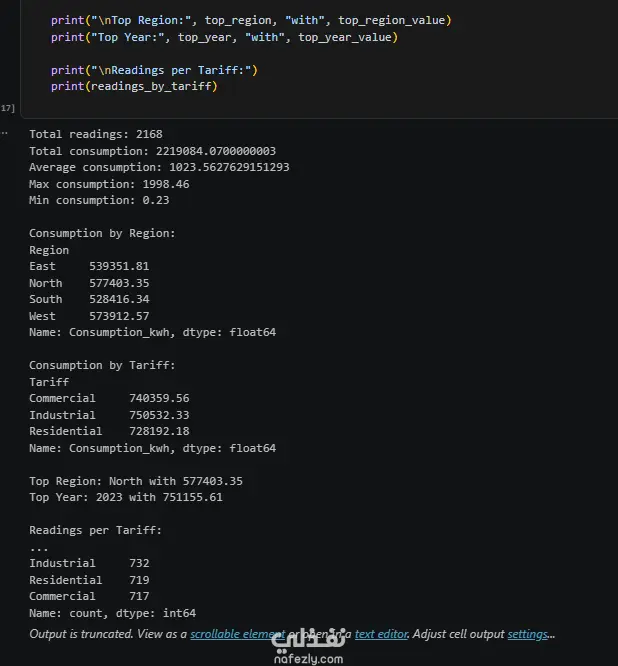Click the Residential 719 count row
The height and width of the screenshot is (666, 618).
(89, 580)
